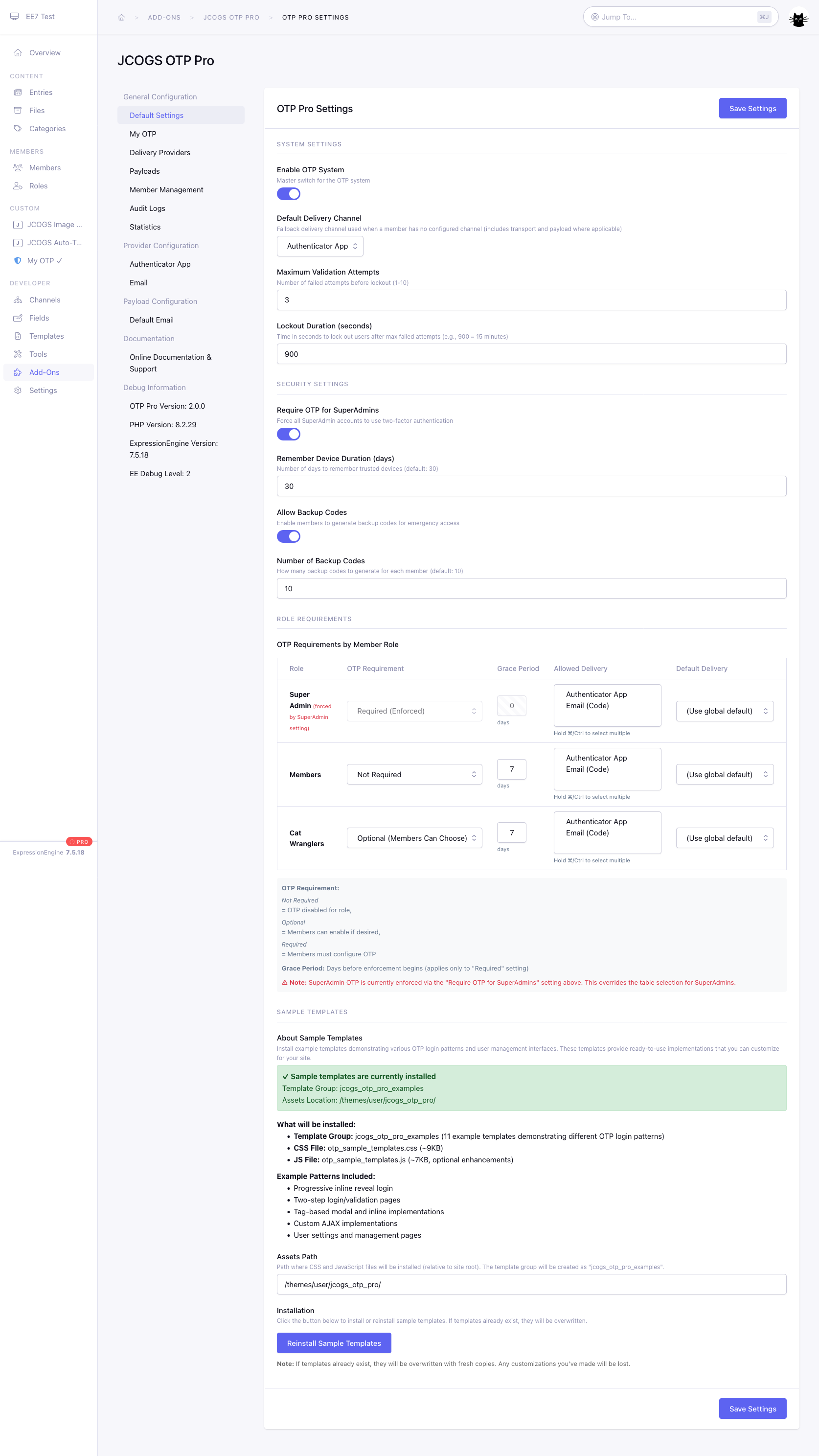Viewport: 819px width, 1456px height.
Task: Open the Default Delivery Channel dropdown
Action: tap(320, 247)
